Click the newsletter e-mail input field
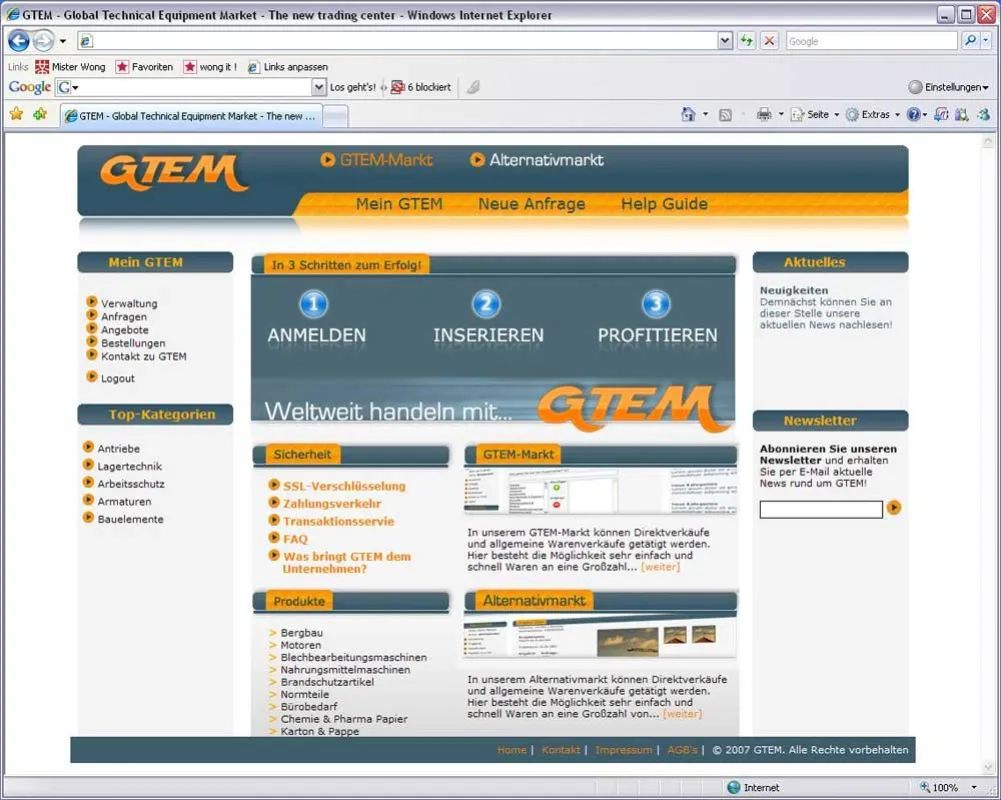 [x=821, y=509]
